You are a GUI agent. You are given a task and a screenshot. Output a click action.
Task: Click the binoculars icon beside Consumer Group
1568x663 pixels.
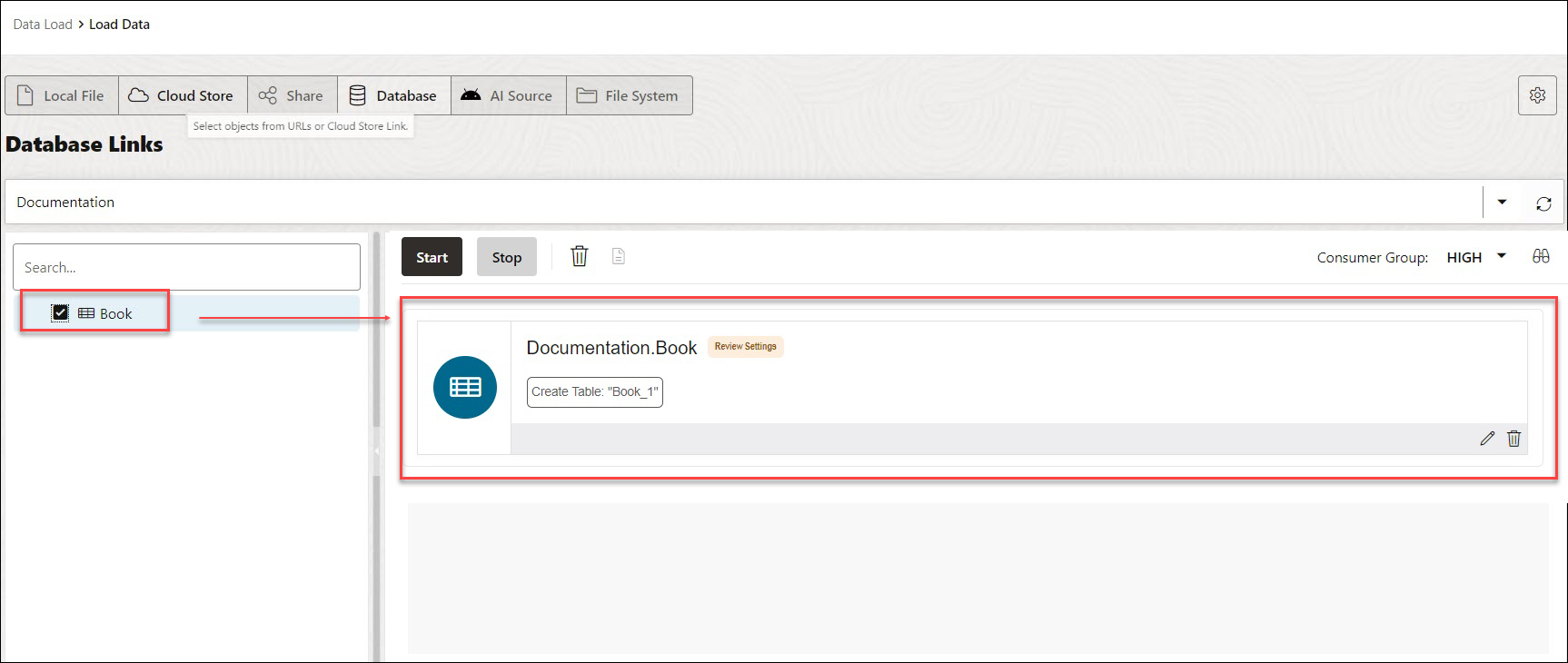click(x=1541, y=257)
